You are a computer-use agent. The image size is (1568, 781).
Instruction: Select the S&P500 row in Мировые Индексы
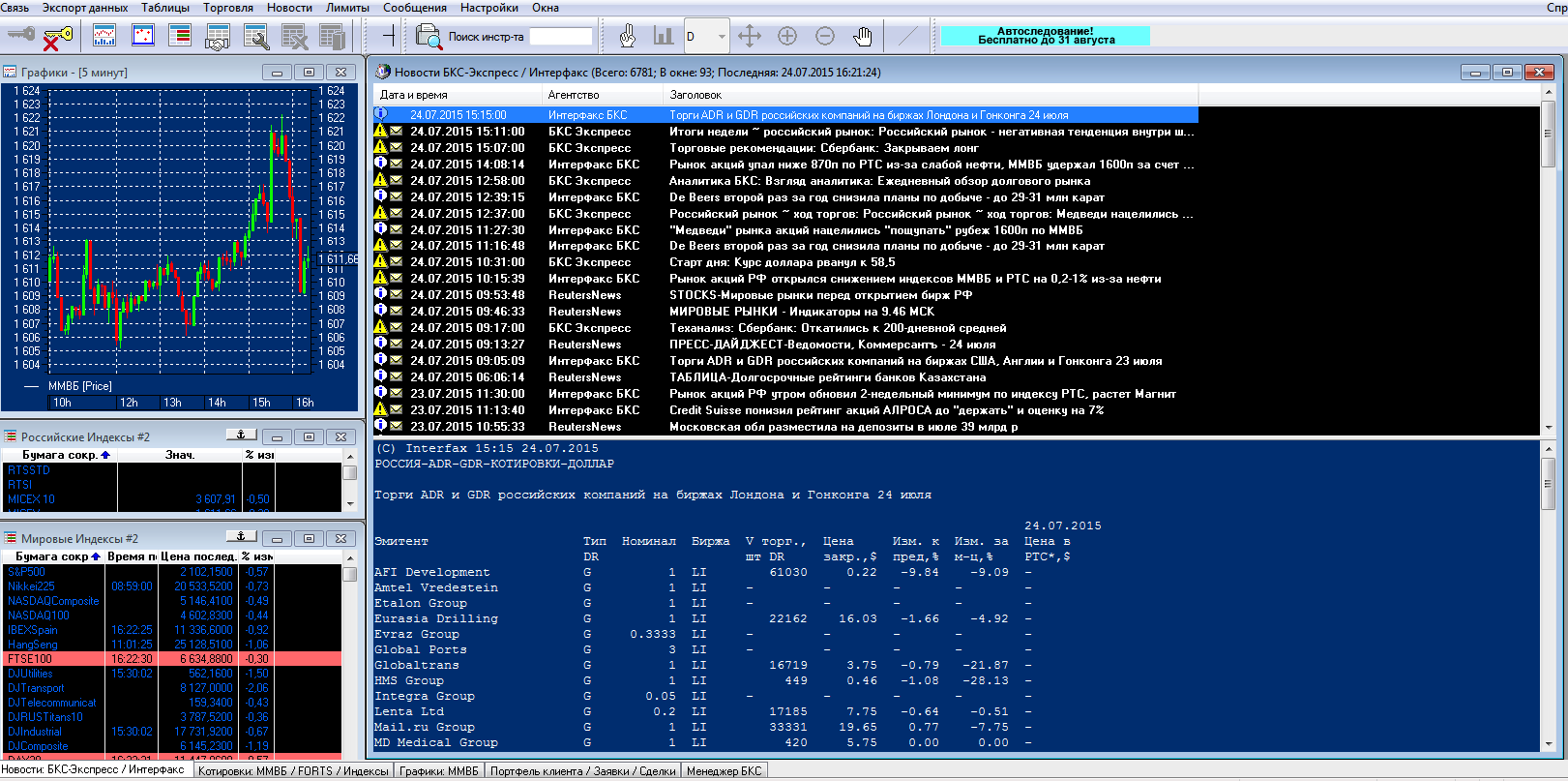(x=171, y=571)
